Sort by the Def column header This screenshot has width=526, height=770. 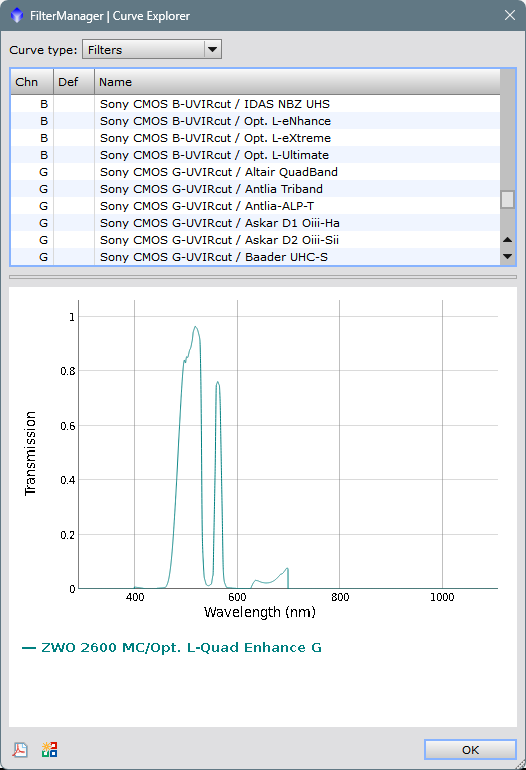point(74,82)
